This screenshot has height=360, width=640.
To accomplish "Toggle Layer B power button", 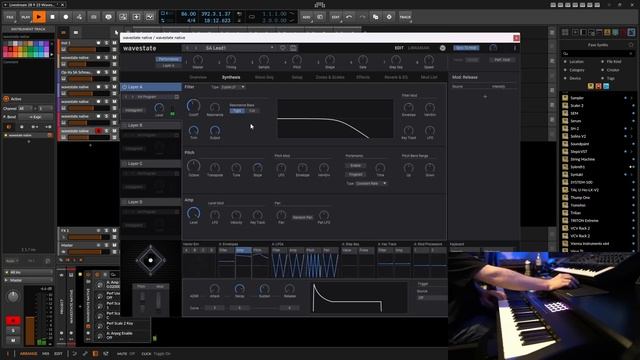I will coord(124,125).
